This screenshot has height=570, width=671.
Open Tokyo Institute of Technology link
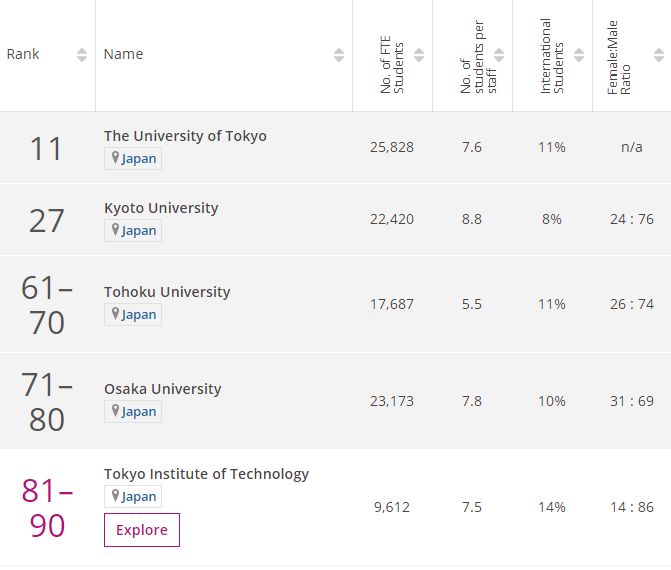pos(206,474)
